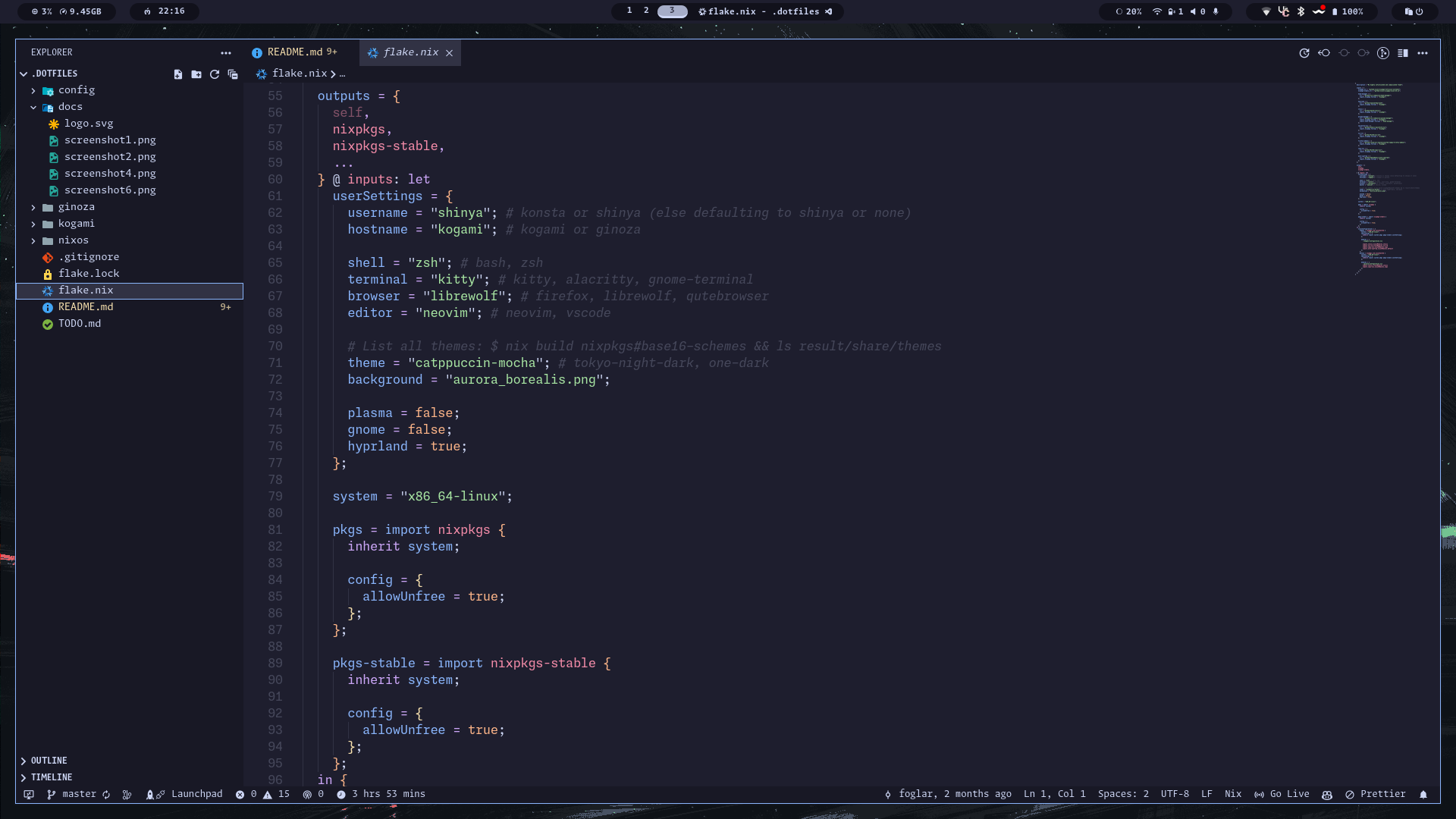Click the New File icon in Explorer
This screenshot has height=819, width=1456.
177,74
